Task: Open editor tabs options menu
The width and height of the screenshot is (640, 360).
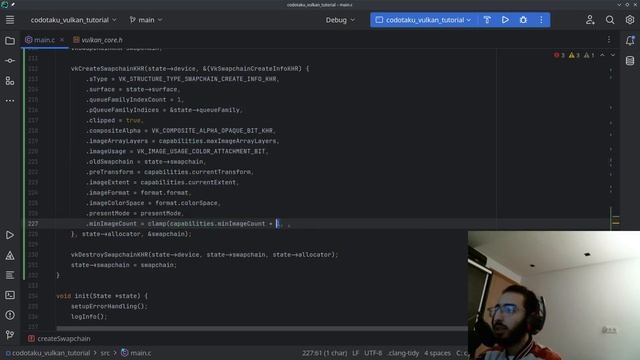Action: [x=609, y=40]
